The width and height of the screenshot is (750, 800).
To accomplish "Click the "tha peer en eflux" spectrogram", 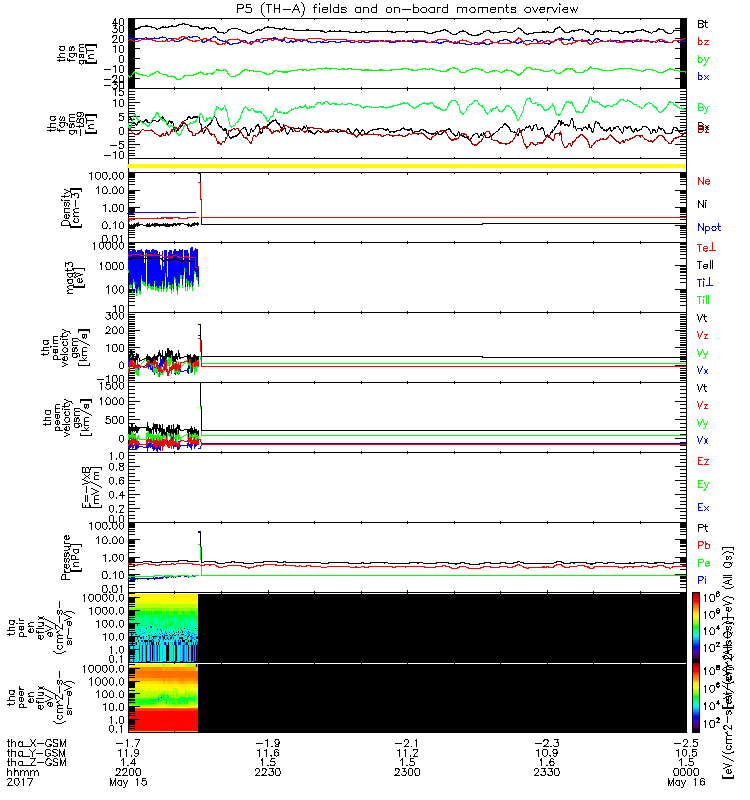I will 407,698.
